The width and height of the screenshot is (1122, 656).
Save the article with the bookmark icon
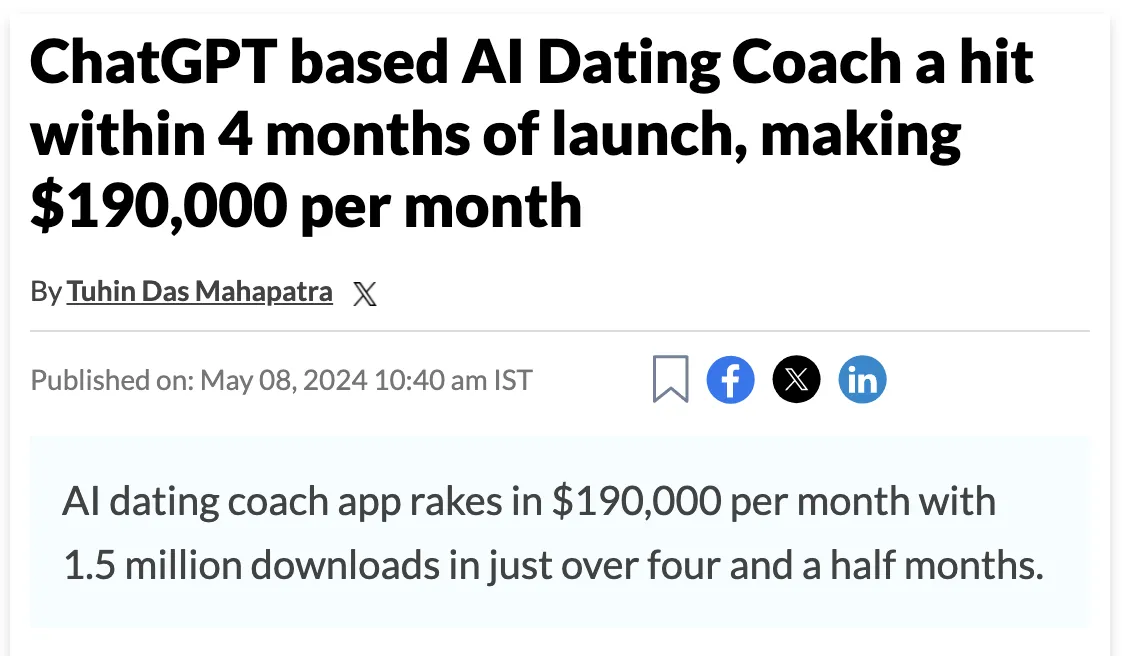(670, 378)
